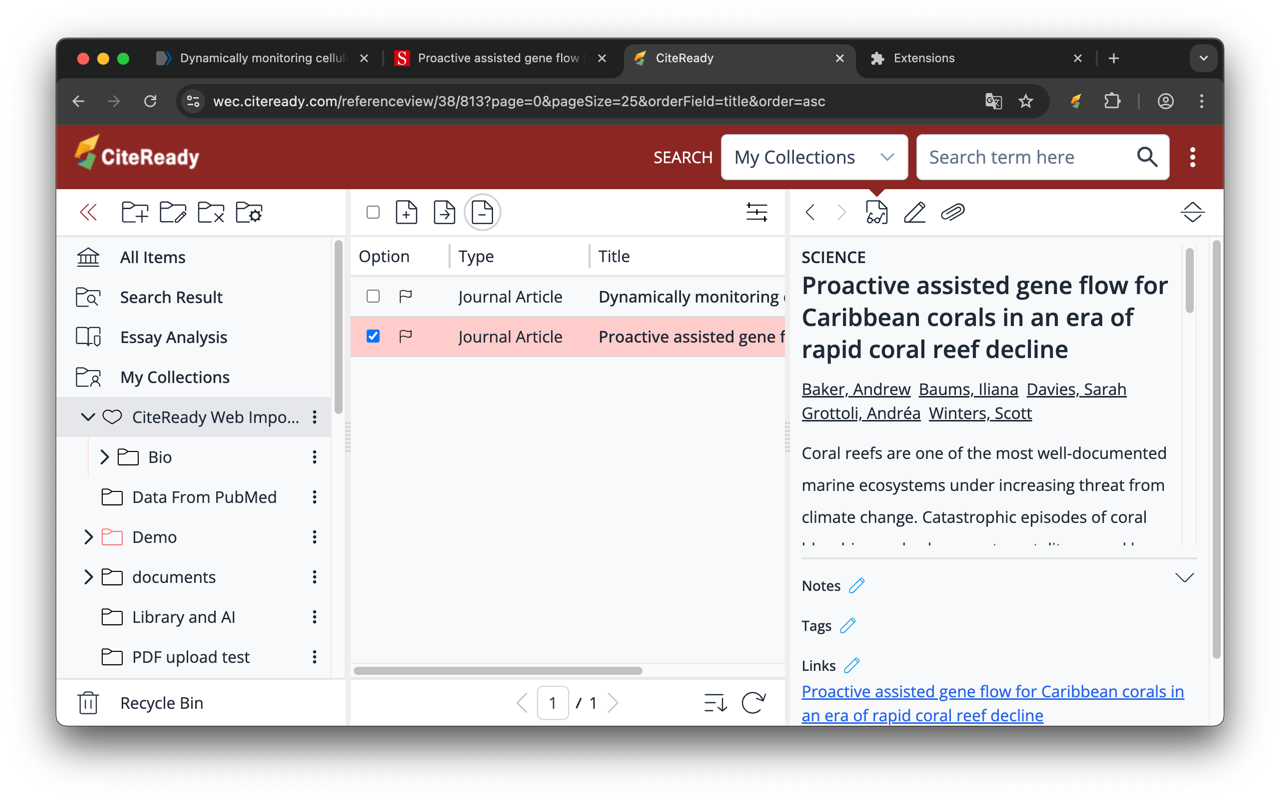Open author link Baker, Andrew
This screenshot has width=1280, height=800.
856,389
